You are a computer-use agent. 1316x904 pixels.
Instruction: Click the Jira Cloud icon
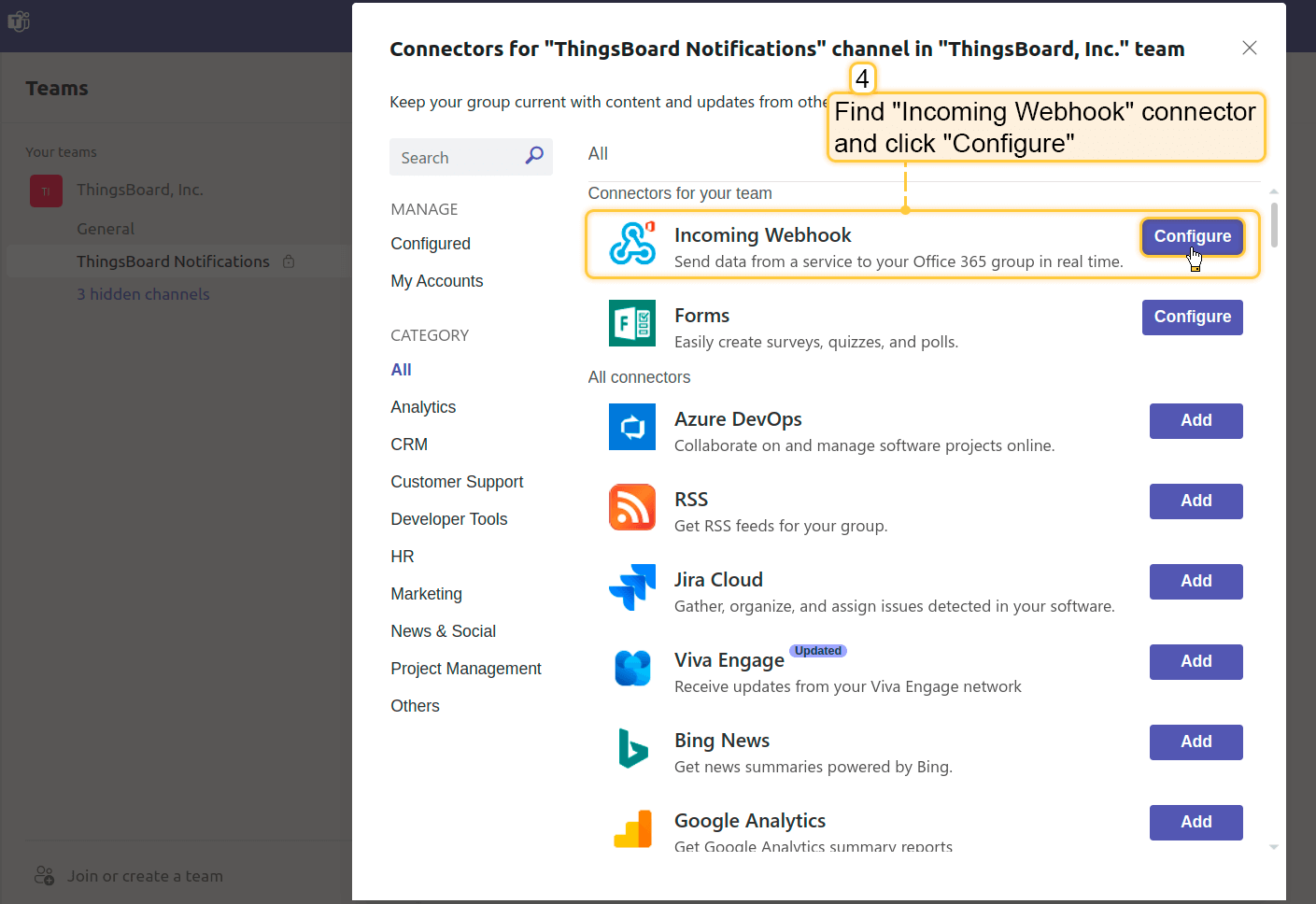click(632, 587)
